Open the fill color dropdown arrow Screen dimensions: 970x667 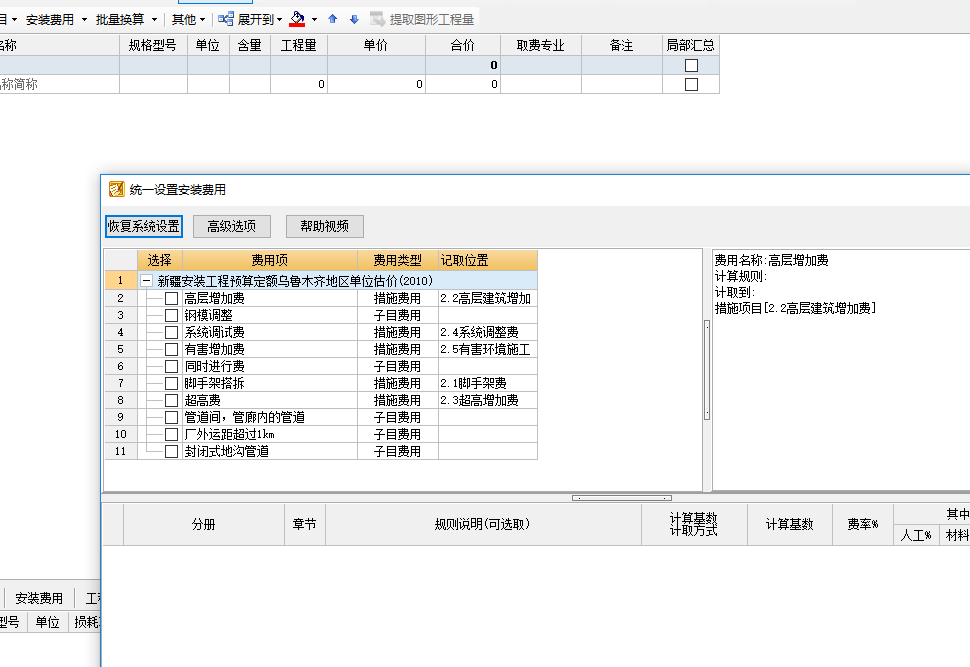(x=314, y=20)
